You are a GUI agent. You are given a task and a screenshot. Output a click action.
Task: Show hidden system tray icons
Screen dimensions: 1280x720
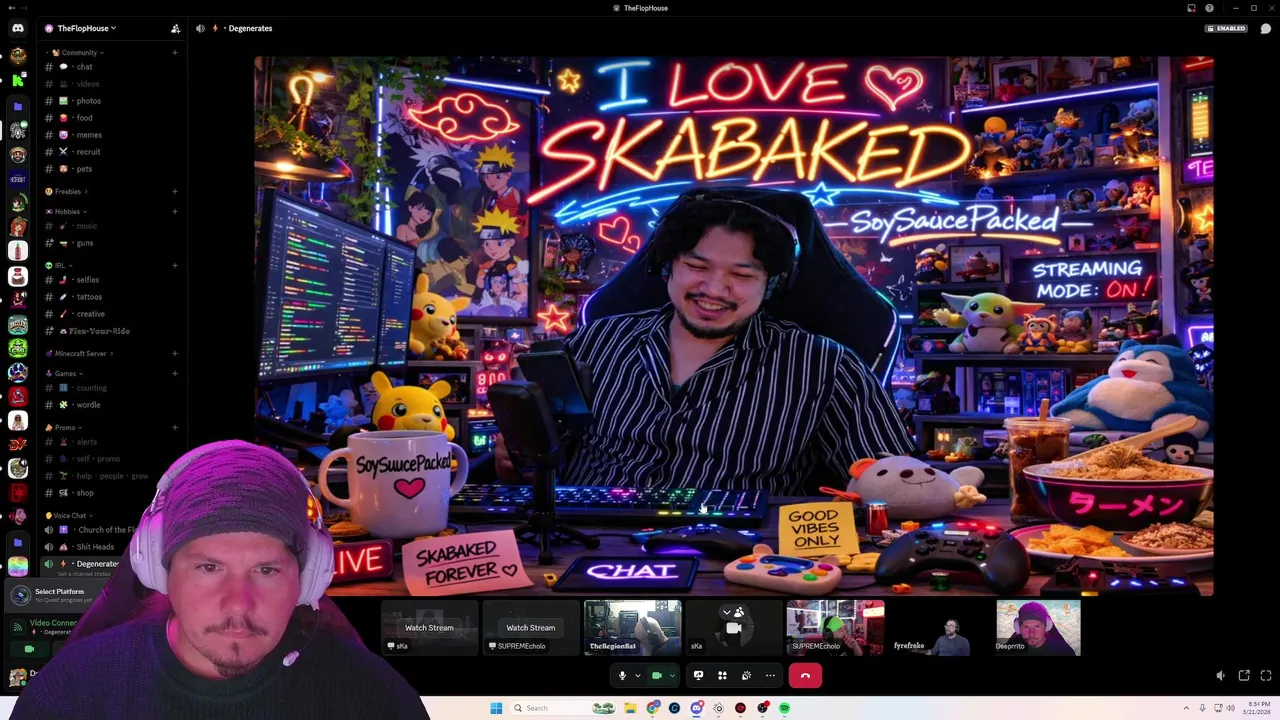click(x=1186, y=708)
